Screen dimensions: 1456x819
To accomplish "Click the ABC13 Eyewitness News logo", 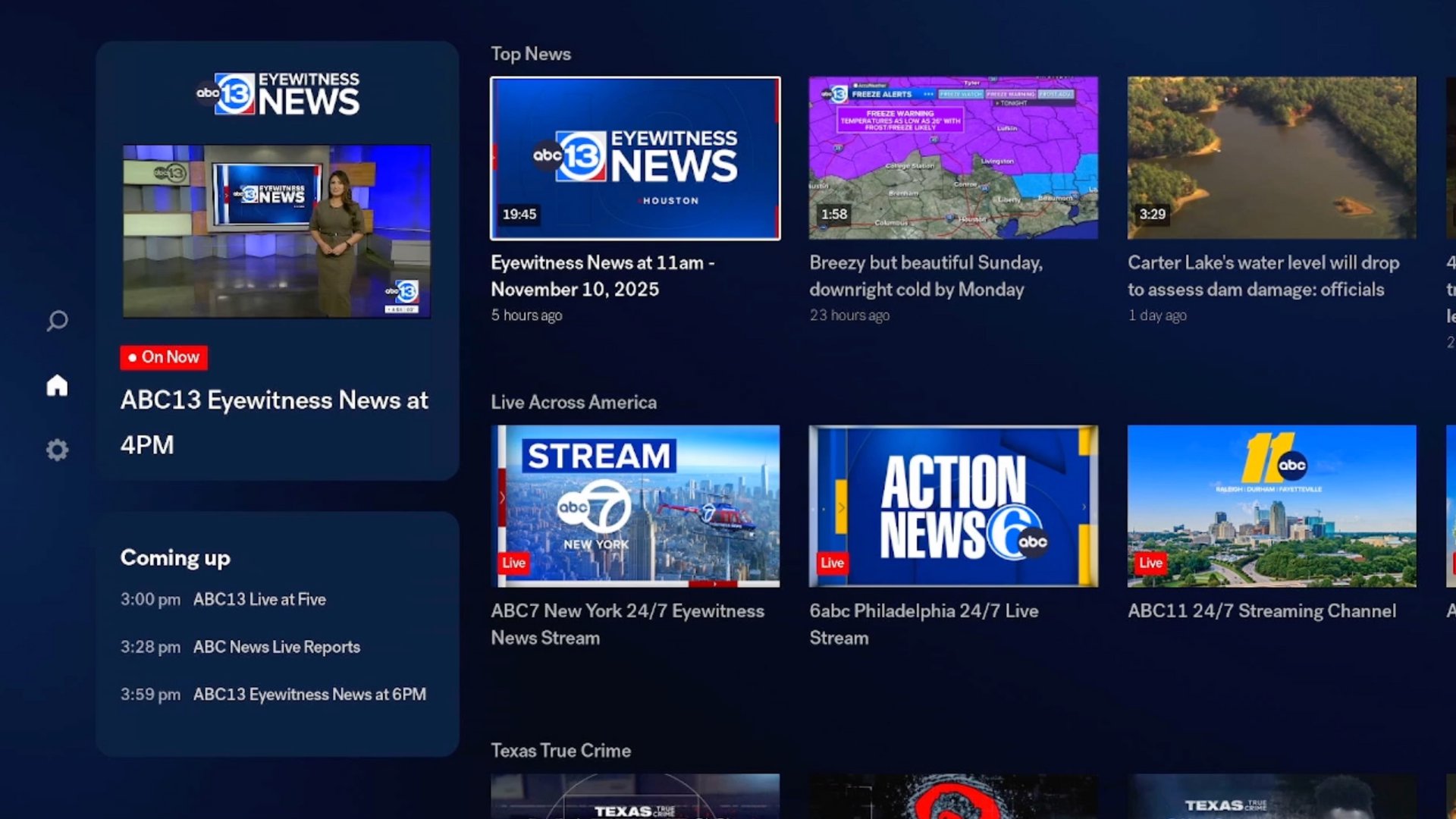I will (x=278, y=95).
